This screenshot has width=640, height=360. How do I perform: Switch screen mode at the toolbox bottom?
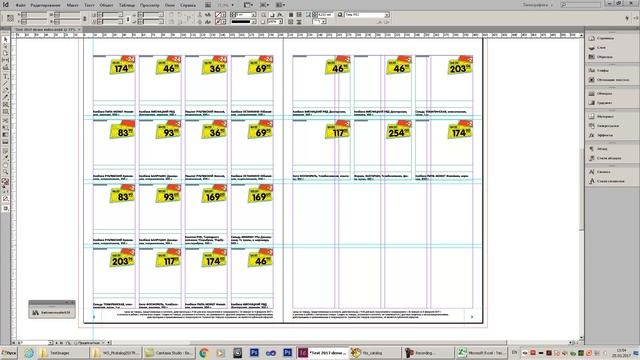pyautogui.click(x=5, y=209)
